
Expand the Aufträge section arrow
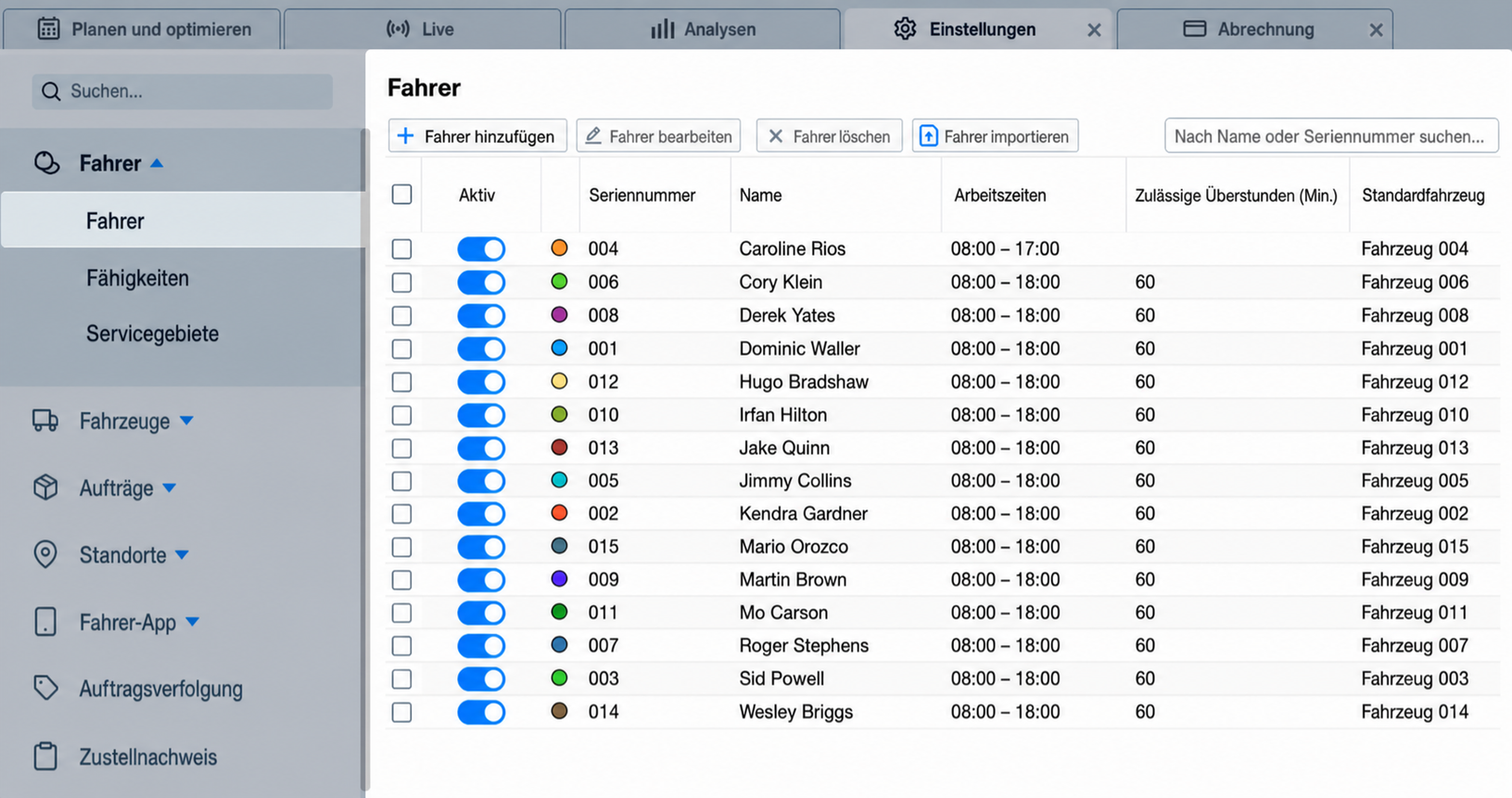point(169,488)
